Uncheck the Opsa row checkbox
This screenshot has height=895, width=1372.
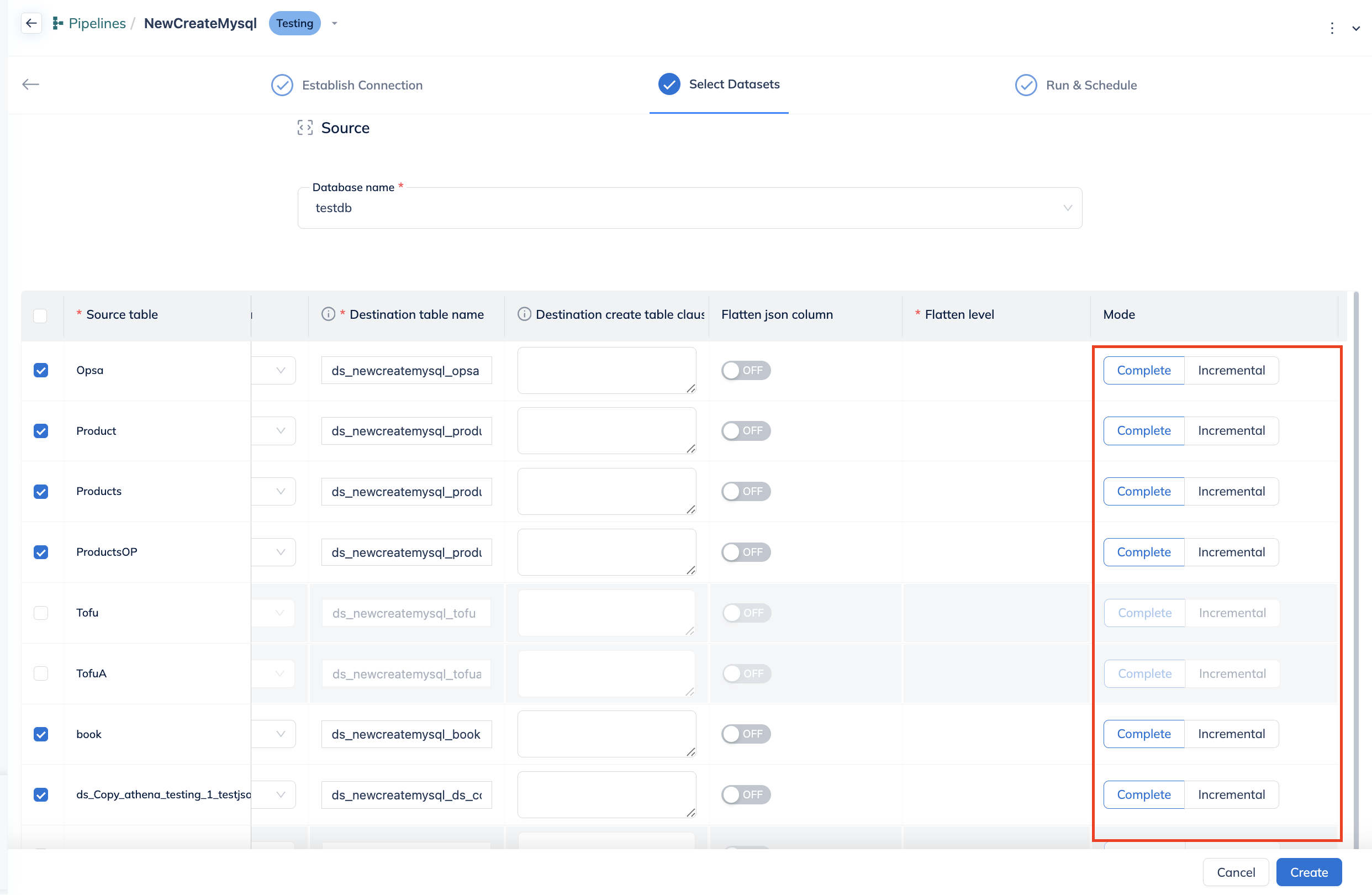(41, 370)
